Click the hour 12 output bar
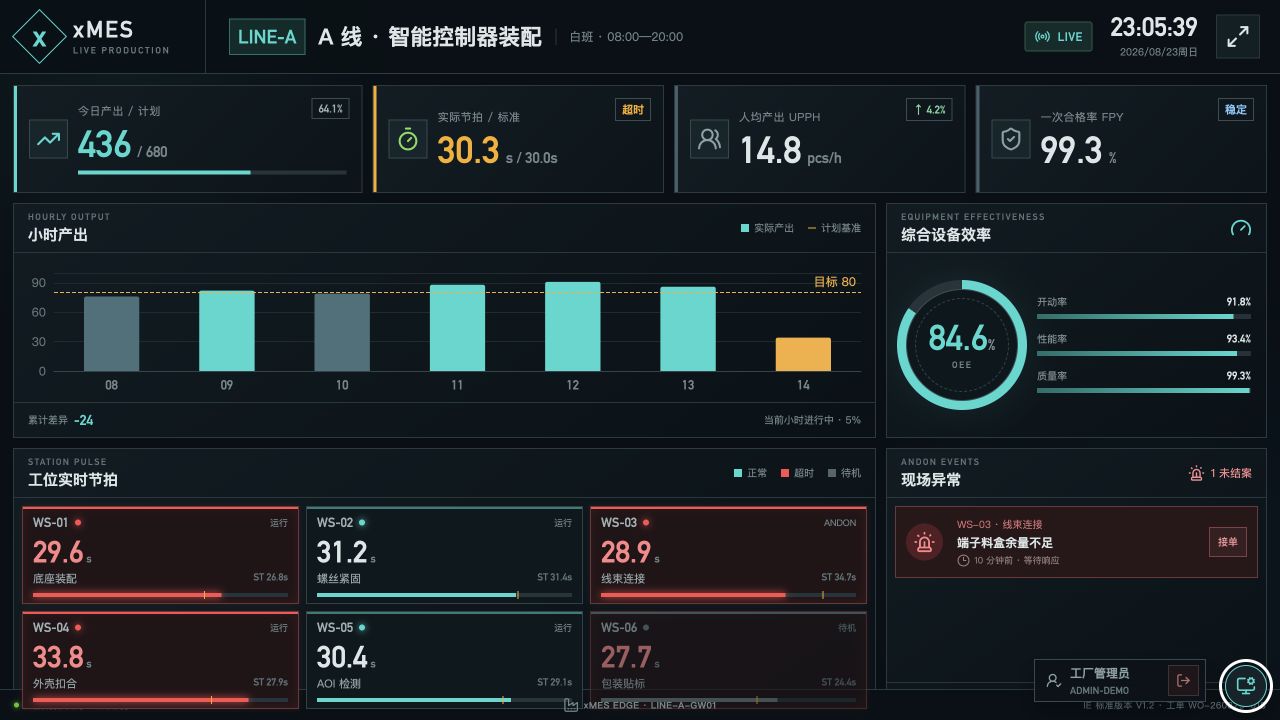Image resolution: width=1280 pixels, height=720 pixels. point(573,327)
